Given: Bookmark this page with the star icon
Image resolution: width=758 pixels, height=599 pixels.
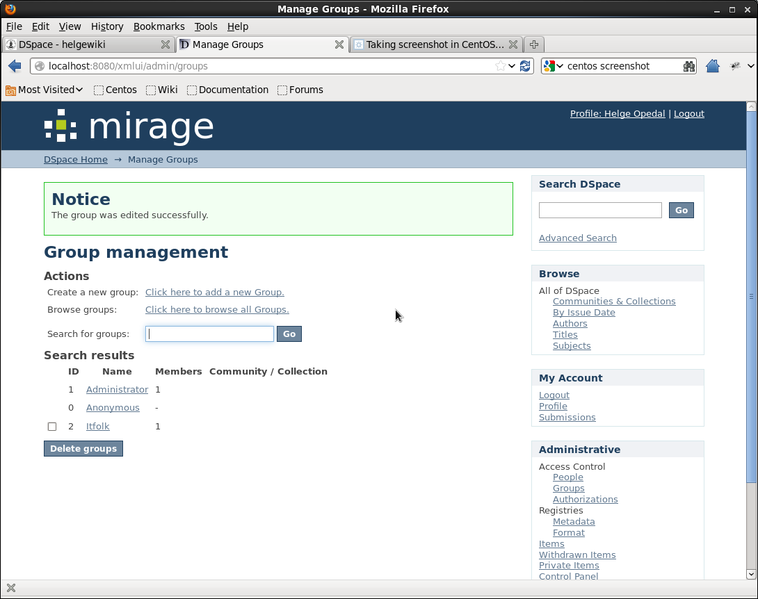Looking at the screenshot, I should (x=500, y=66).
